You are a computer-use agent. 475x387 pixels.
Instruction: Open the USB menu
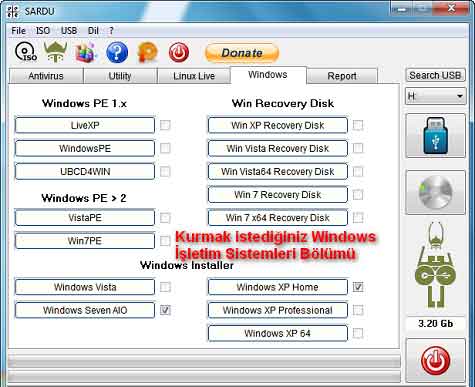click(69, 31)
